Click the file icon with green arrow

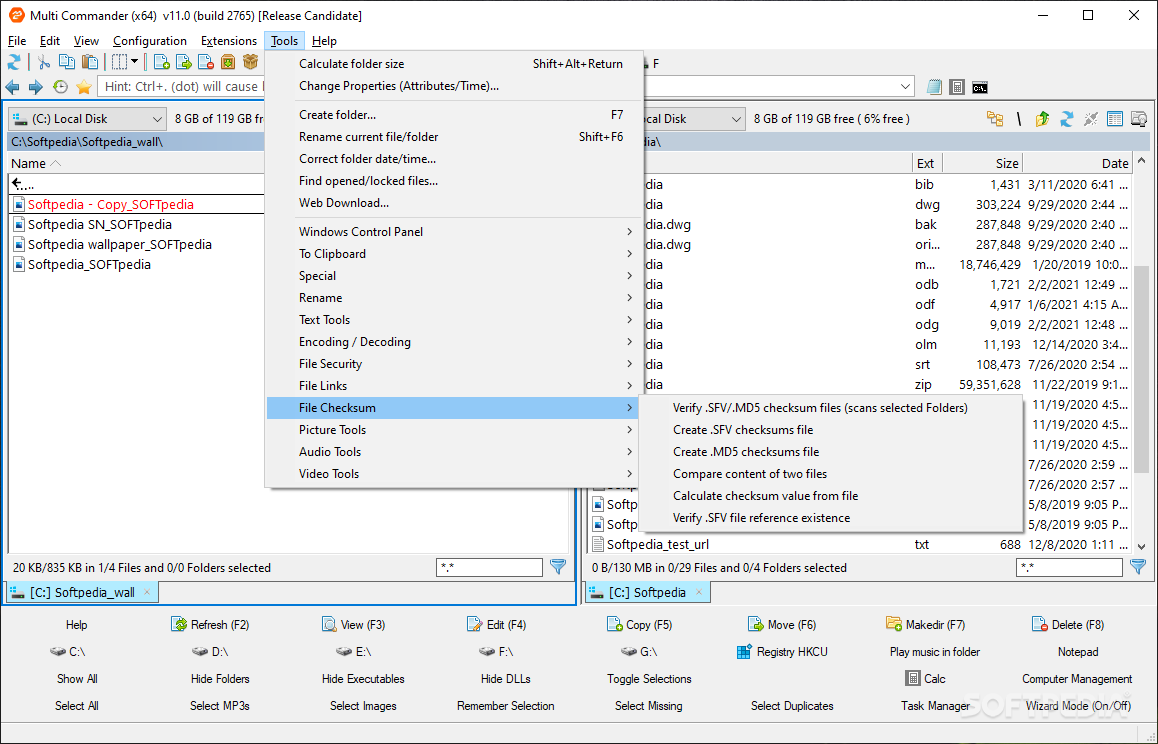click(183, 63)
